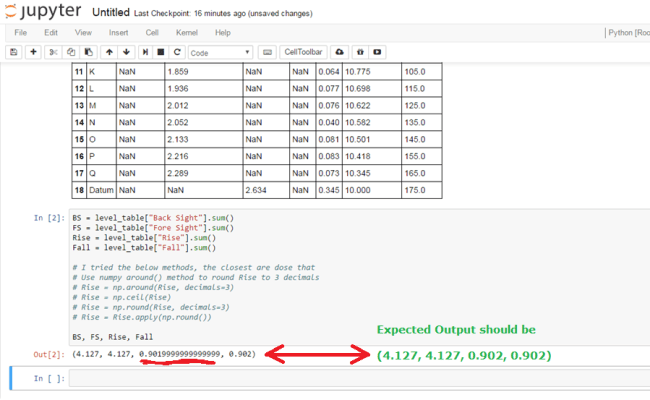The height and width of the screenshot is (400, 650).
Task: Click the cloud upload icon in toolbar
Action: pyautogui.click(x=340, y=52)
